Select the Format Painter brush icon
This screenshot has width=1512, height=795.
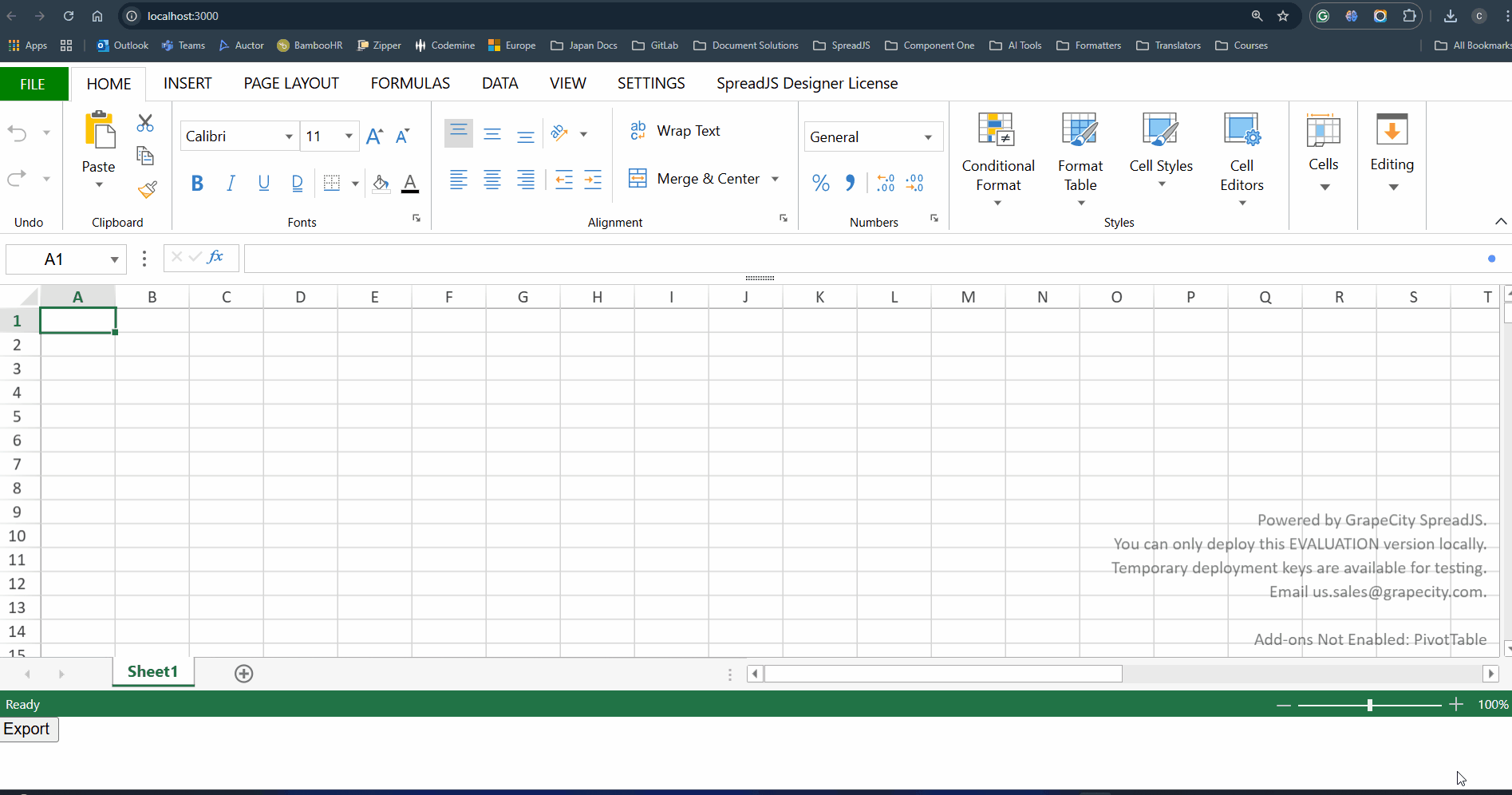[147, 190]
